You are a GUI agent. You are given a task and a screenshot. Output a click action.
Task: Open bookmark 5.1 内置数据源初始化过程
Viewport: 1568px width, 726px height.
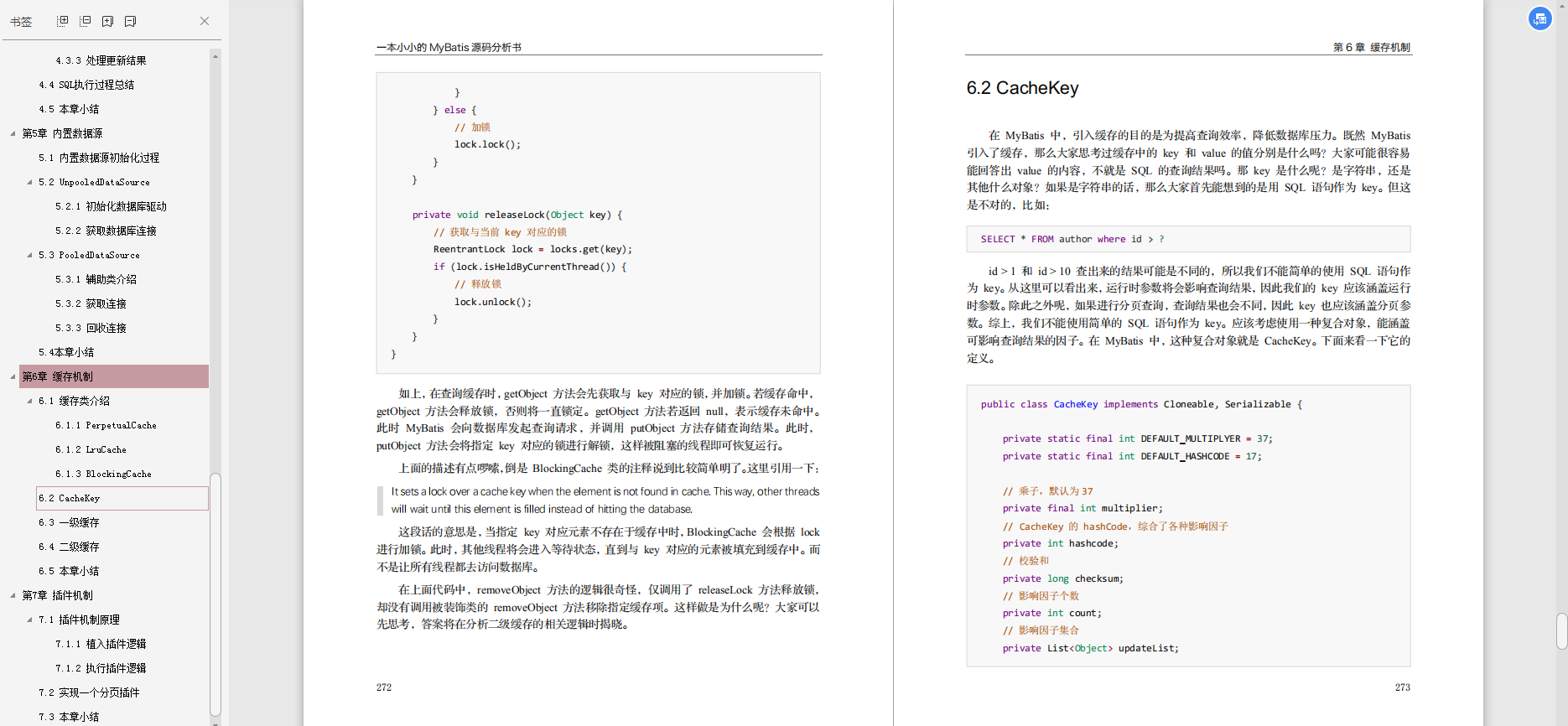point(99,158)
